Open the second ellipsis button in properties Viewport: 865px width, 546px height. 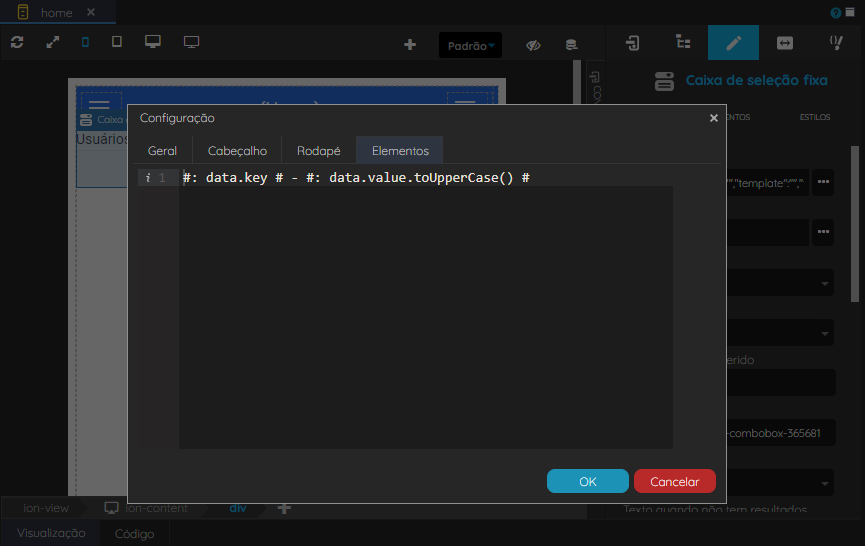click(823, 232)
